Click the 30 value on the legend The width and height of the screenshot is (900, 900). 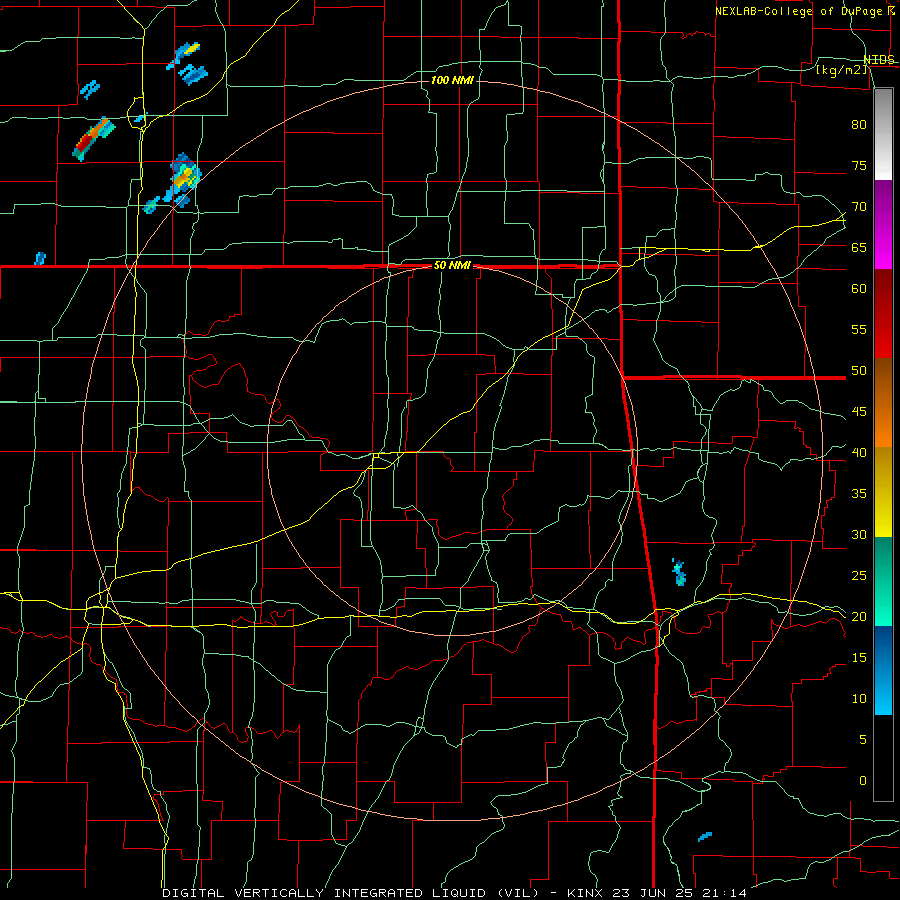[859, 534]
